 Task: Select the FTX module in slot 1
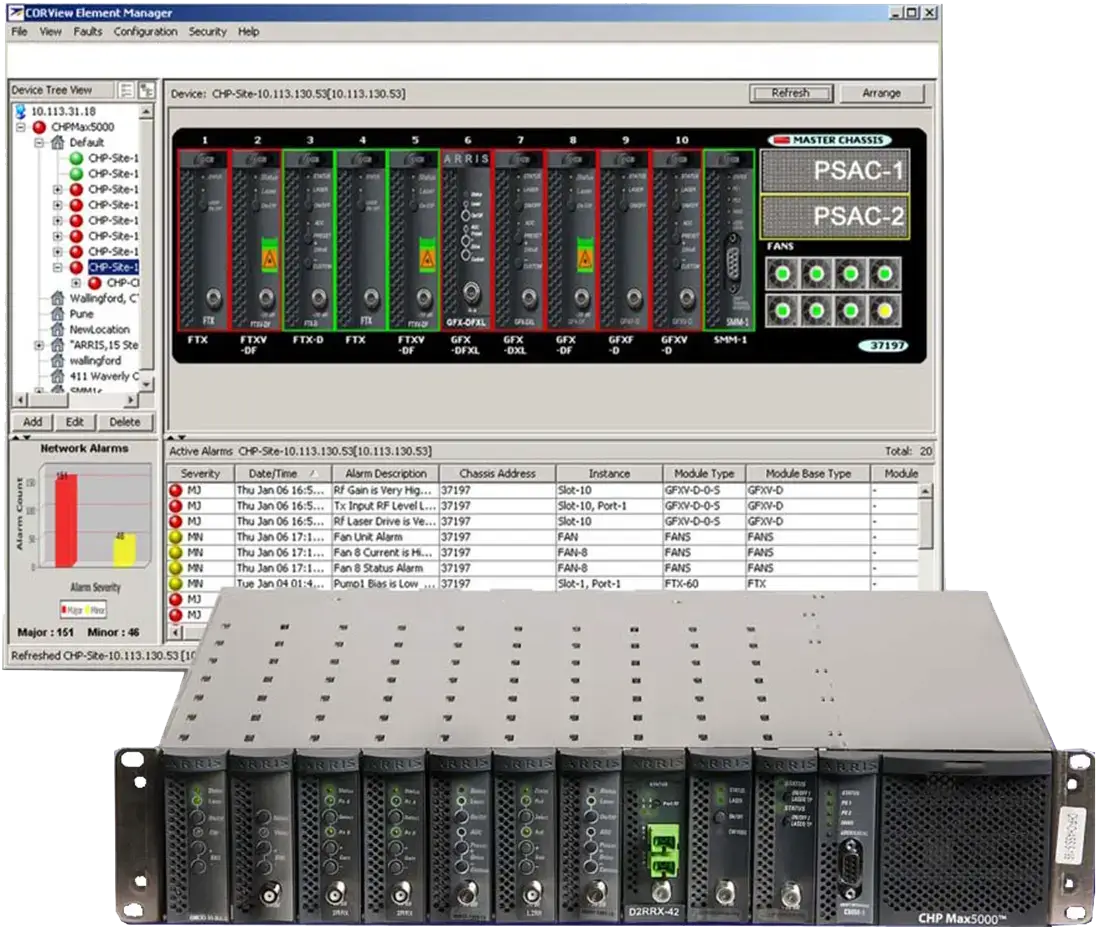click(204, 238)
